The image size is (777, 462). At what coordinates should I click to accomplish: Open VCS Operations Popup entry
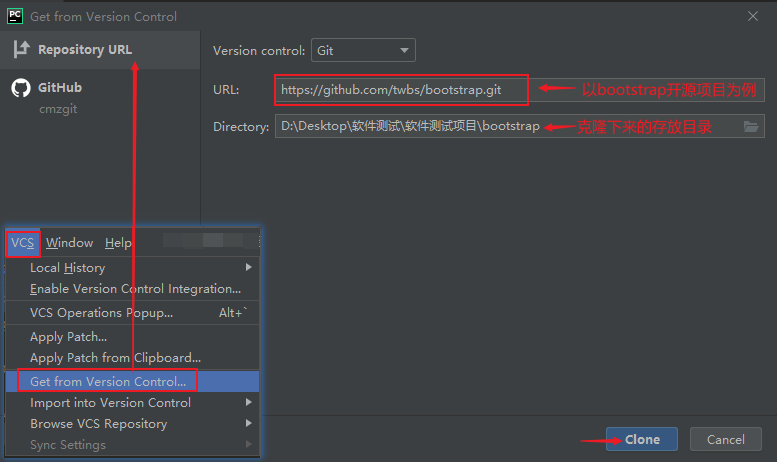pos(132,313)
